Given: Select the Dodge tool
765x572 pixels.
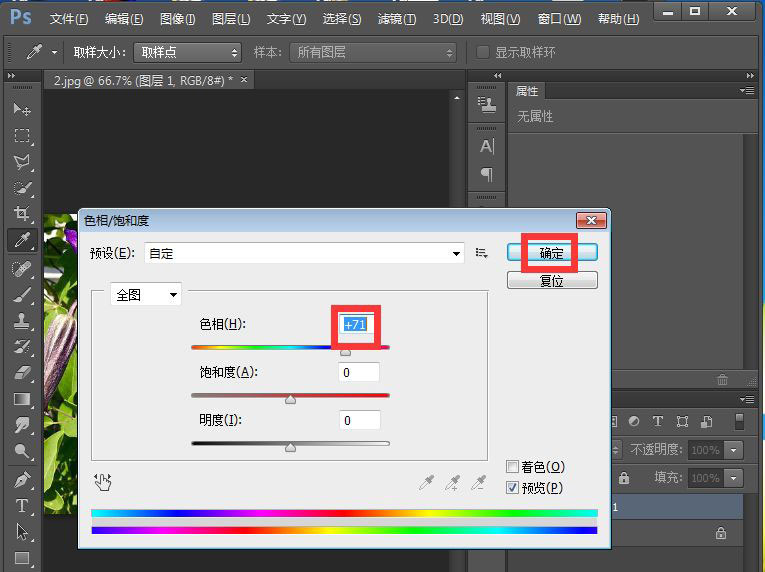Looking at the screenshot, I should [x=22, y=451].
